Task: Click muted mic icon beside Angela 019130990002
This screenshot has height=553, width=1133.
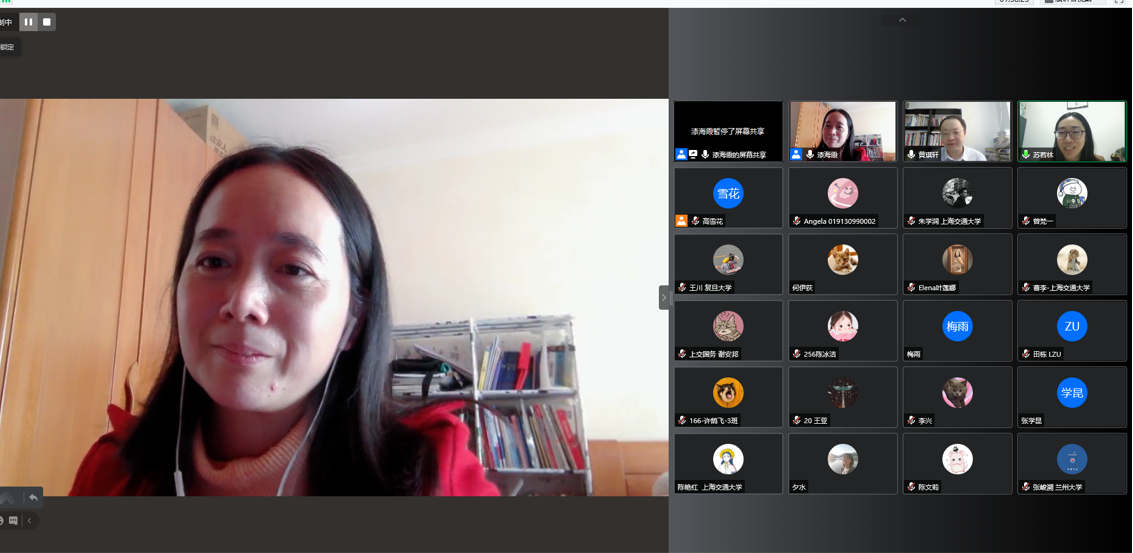Action: (x=796, y=220)
